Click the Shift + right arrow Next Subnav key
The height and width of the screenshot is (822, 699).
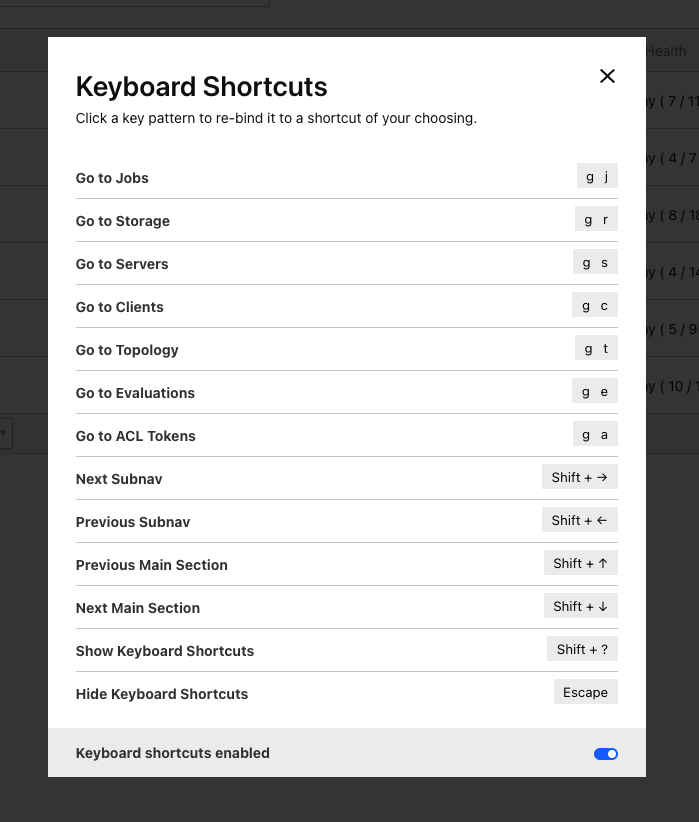coord(579,478)
